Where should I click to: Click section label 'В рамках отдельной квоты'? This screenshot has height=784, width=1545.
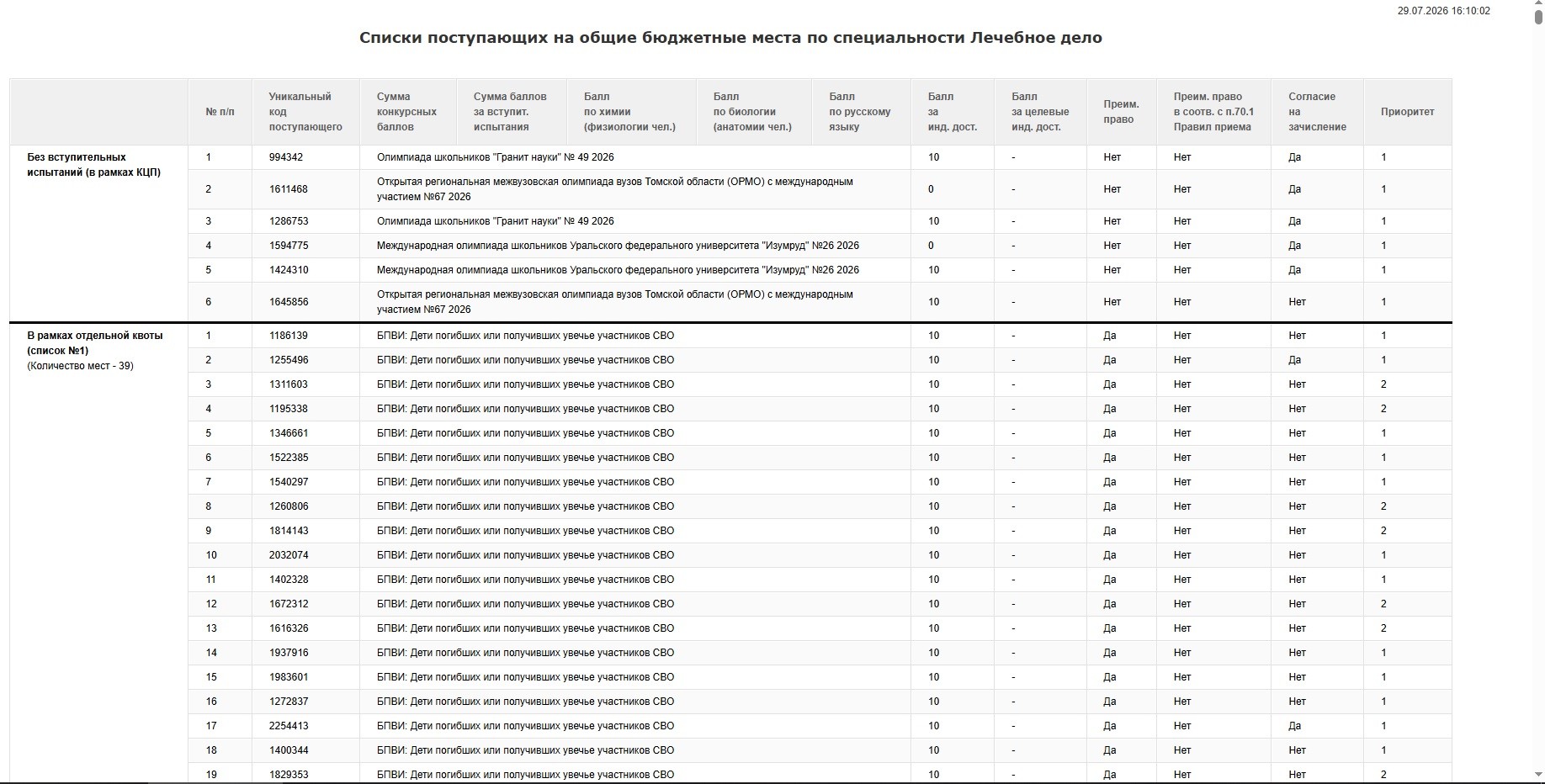95,343
